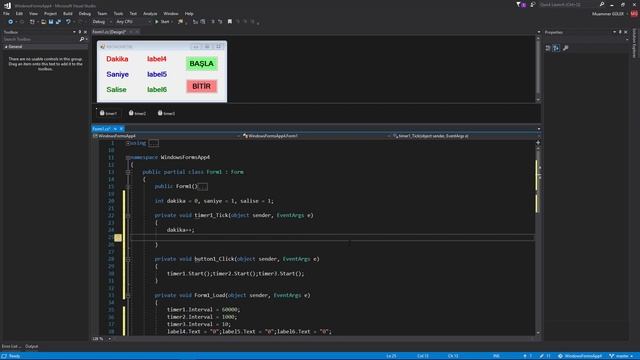Select the red BİTİR button on form

click(202, 87)
